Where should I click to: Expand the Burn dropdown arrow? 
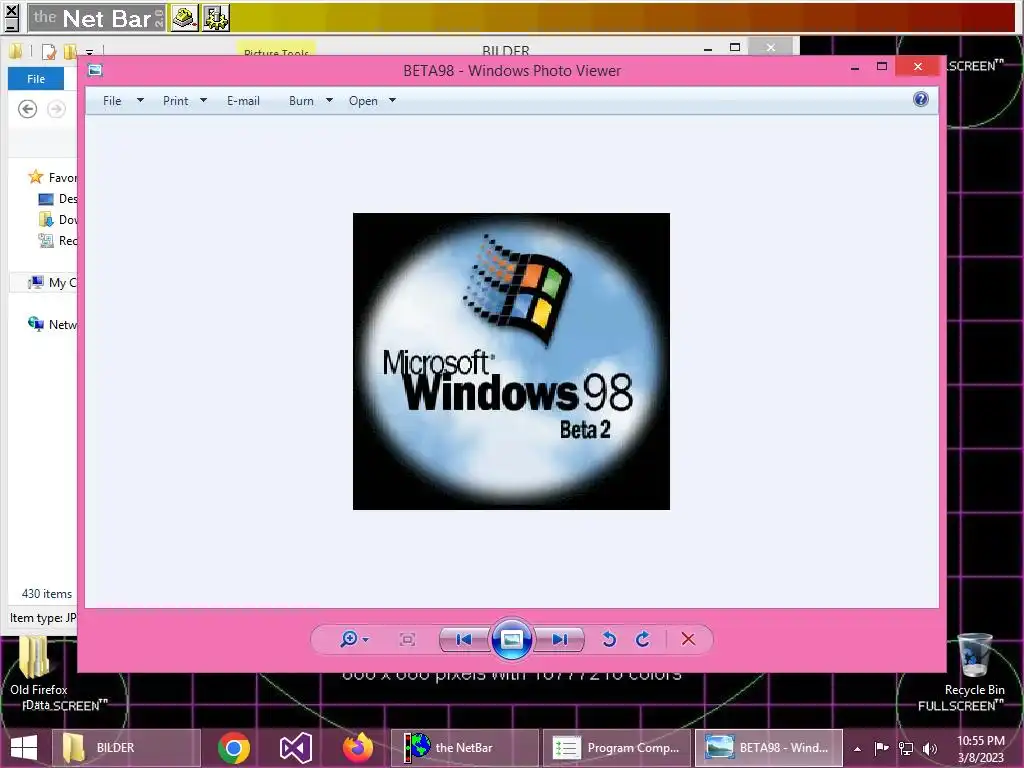[329, 101]
